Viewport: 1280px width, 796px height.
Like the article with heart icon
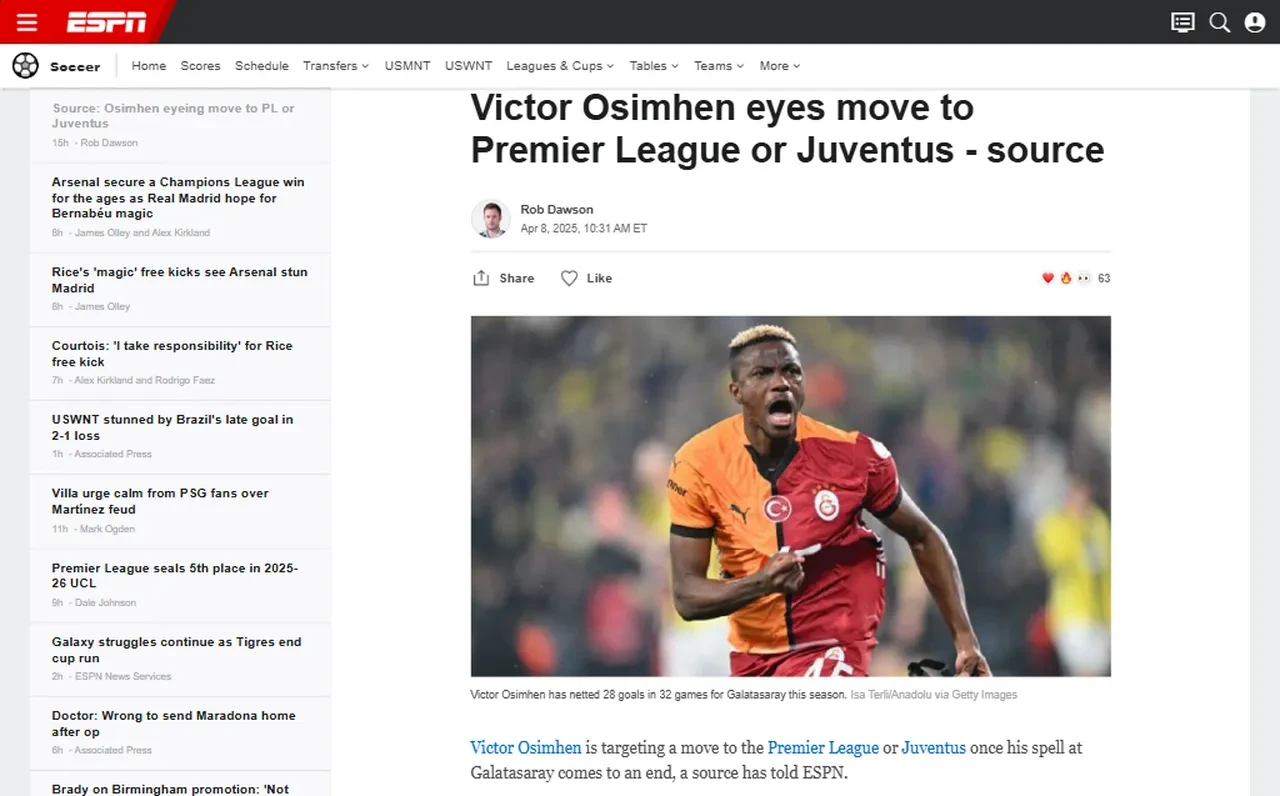tap(569, 278)
